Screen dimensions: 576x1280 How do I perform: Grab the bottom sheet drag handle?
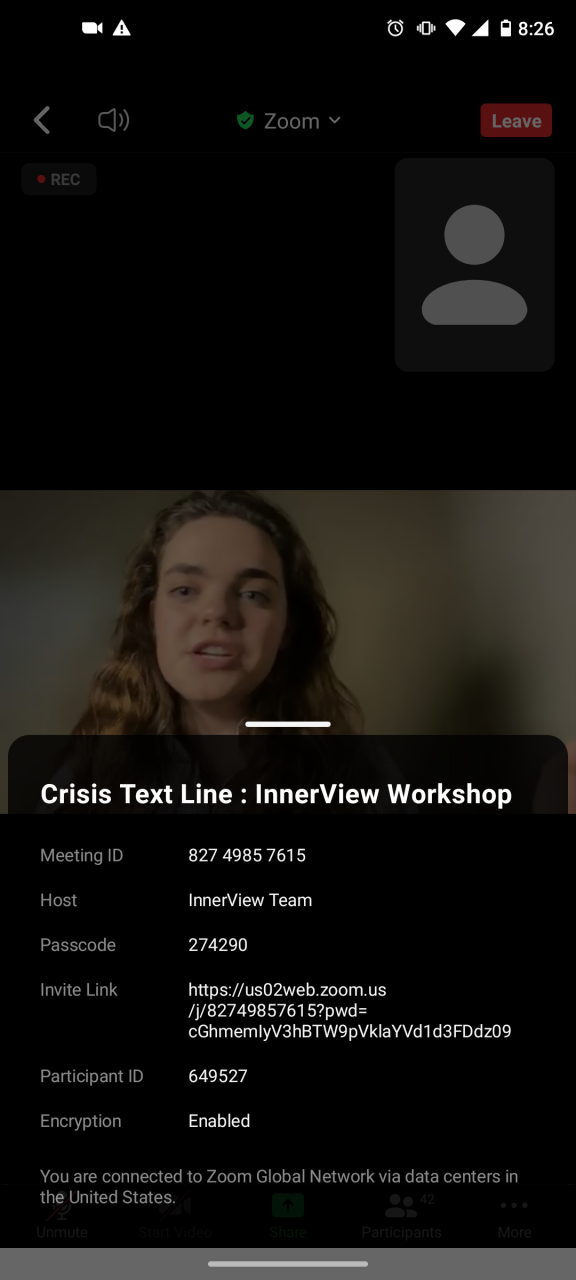pos(288,723)
